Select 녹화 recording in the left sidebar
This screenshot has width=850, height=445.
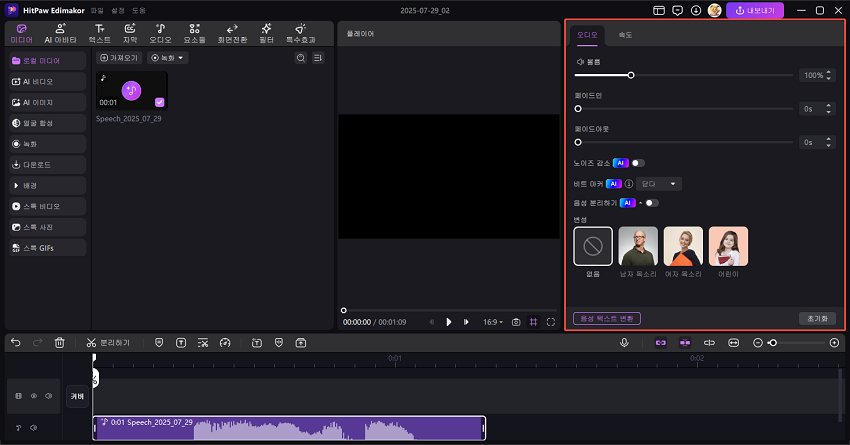coord(47,144)
